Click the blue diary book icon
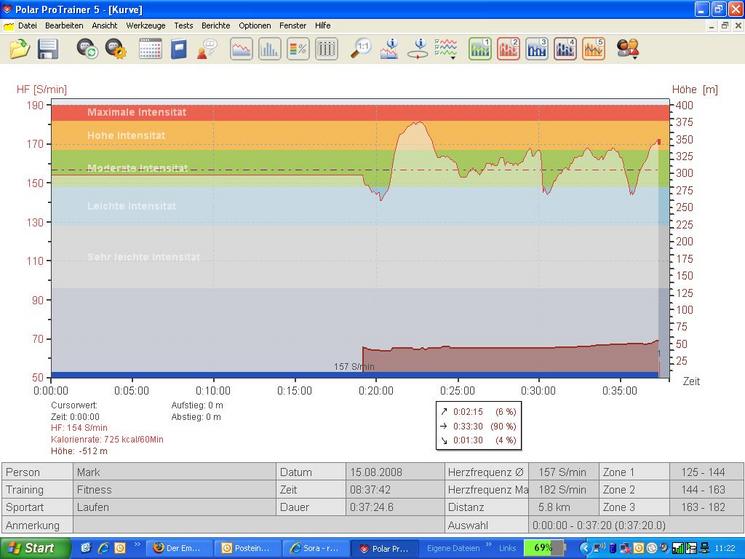Viewport: 745px width, 559px height. coord(179,48)
